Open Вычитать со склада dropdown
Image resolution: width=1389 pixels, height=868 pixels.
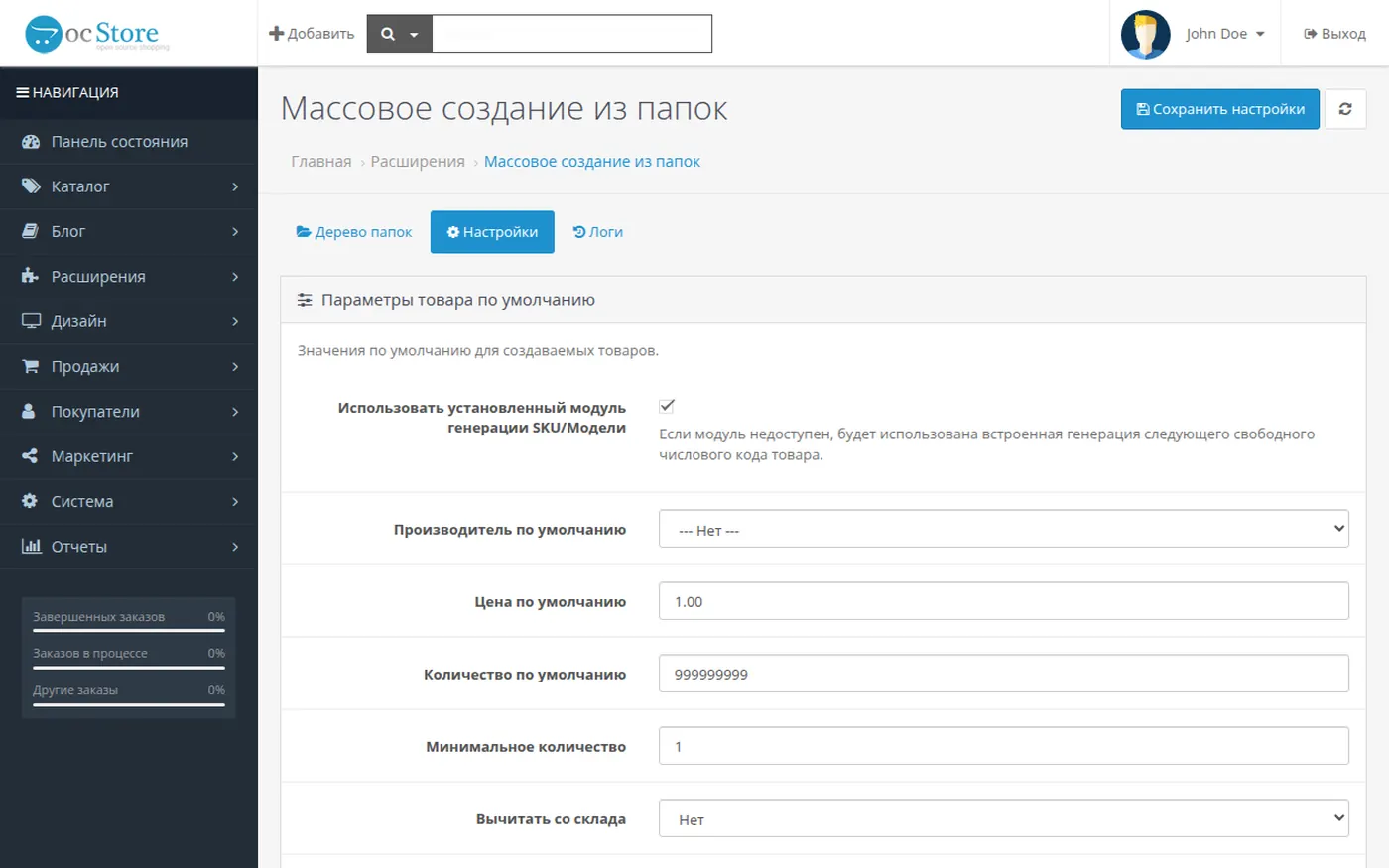1004,818
